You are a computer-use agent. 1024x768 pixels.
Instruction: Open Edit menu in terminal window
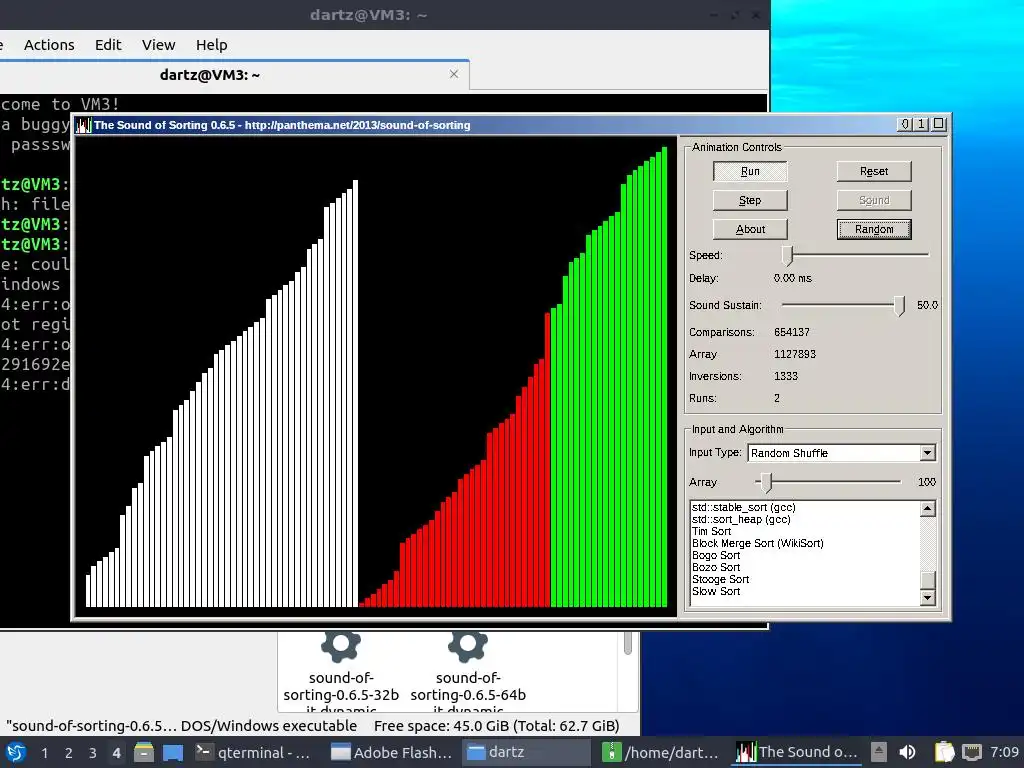pos(108,44)
